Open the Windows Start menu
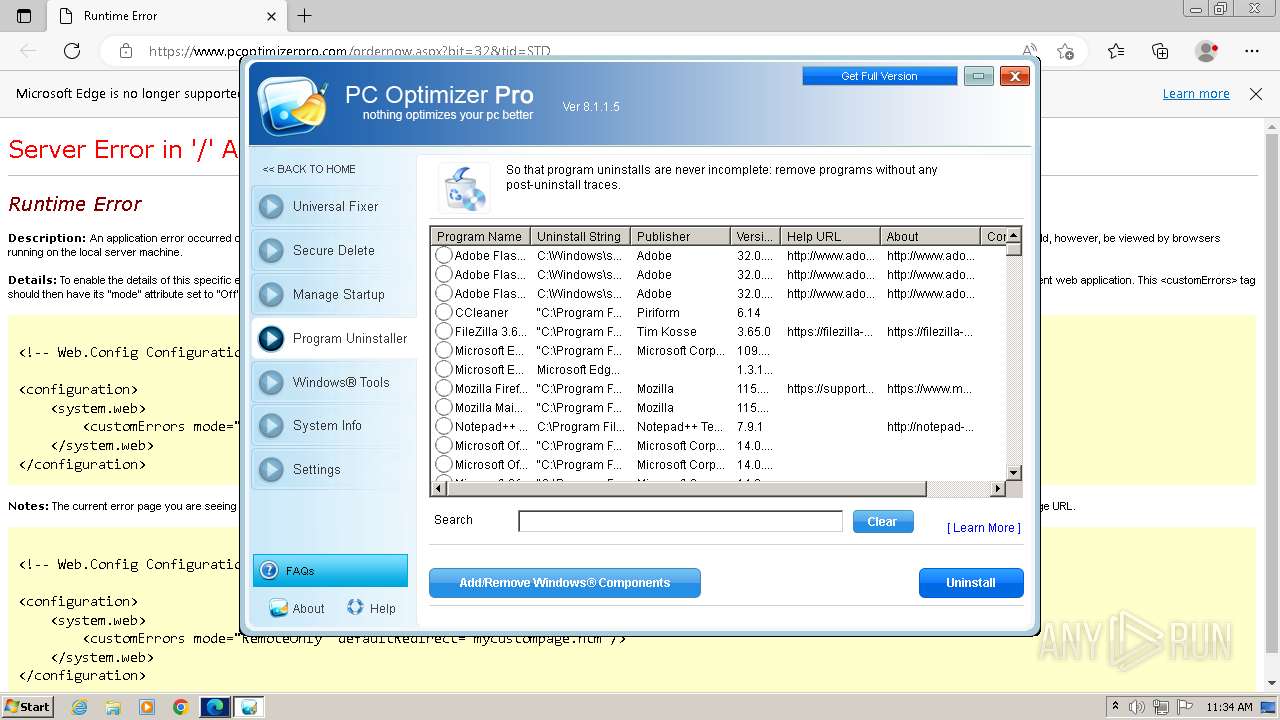The image size is (1280, 720). point(27,707)
